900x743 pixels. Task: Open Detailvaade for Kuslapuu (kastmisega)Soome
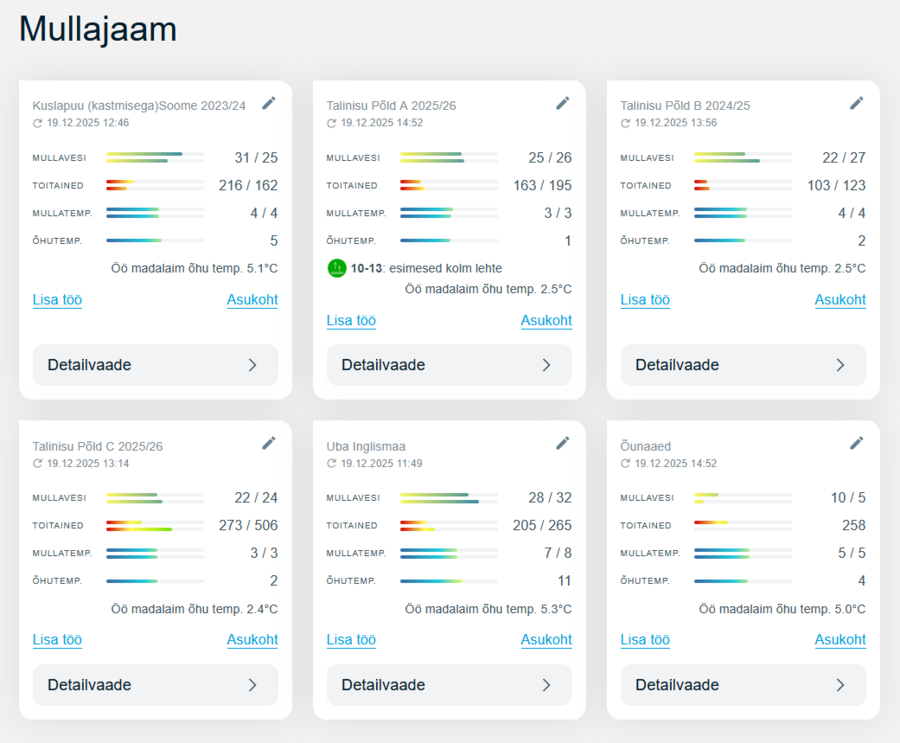click(x=155, y=365)
